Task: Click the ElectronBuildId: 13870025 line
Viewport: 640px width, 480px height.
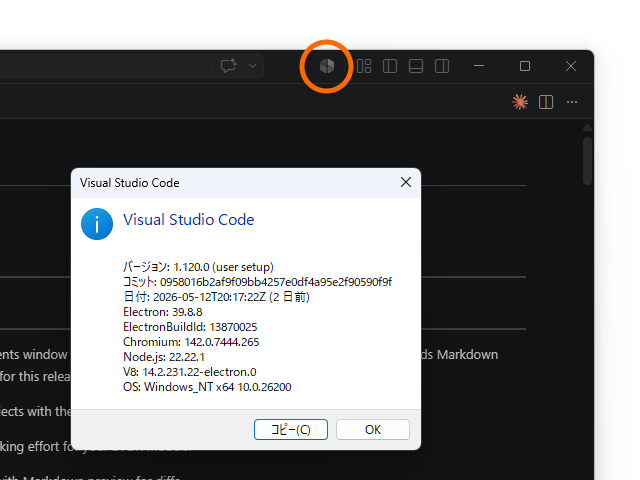Action: pyautogui.click(x=190, y=327)
